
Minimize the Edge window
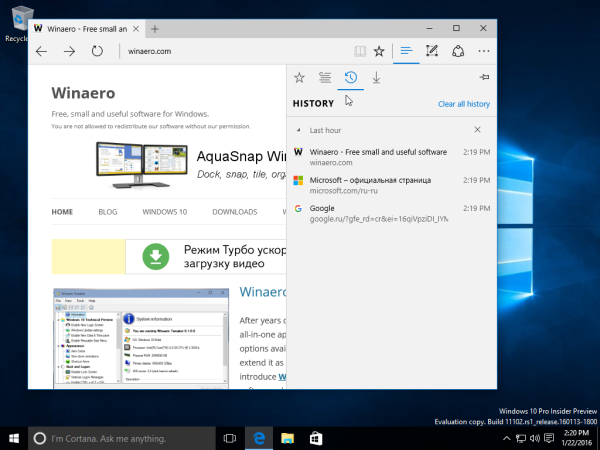pyautogui.click(x=429, y=28)
